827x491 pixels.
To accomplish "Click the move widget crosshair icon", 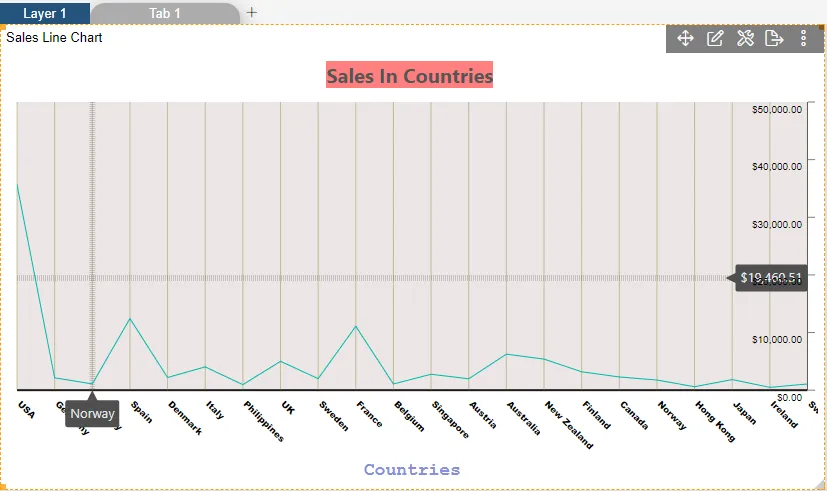I will [685, 38].
